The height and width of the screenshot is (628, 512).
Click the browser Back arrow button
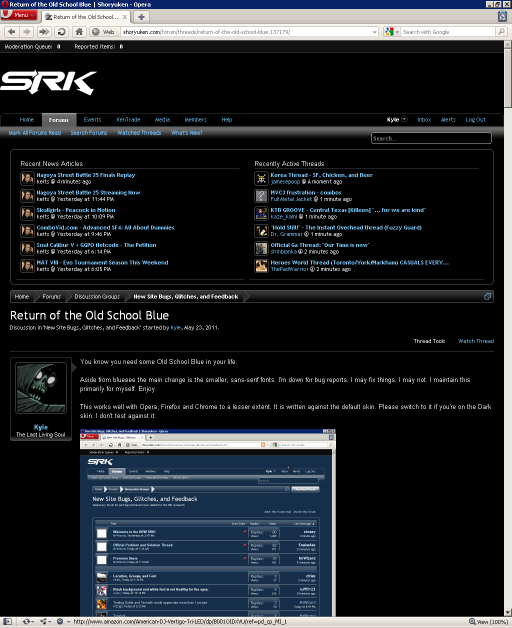click(x=12, y=32)
